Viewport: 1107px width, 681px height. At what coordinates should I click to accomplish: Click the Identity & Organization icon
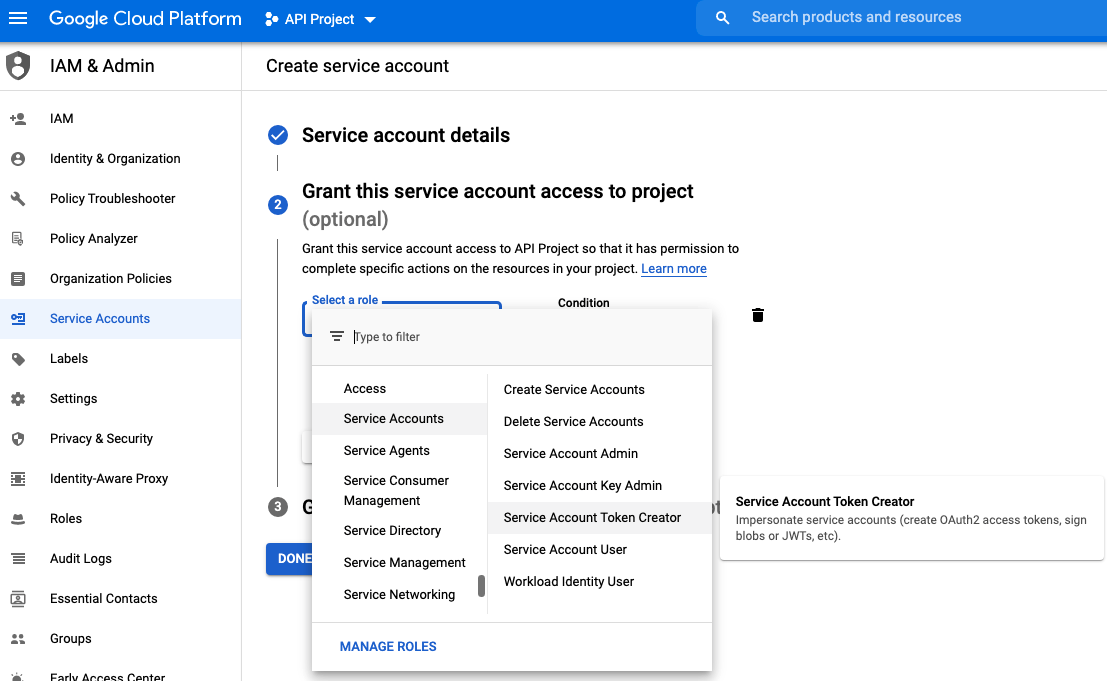[x=18, y=159]
